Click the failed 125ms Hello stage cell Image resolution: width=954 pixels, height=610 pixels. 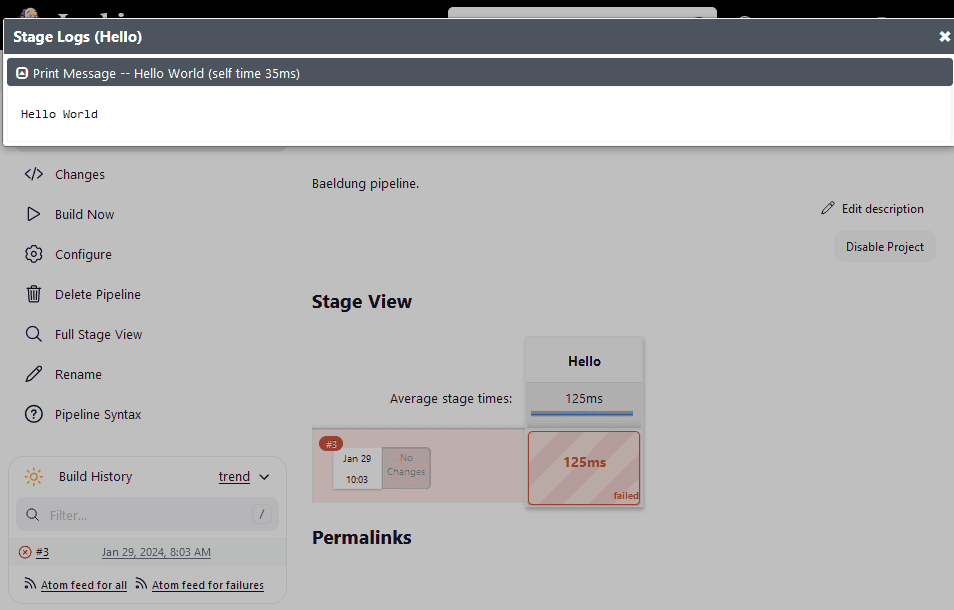[x=584, y=467]
